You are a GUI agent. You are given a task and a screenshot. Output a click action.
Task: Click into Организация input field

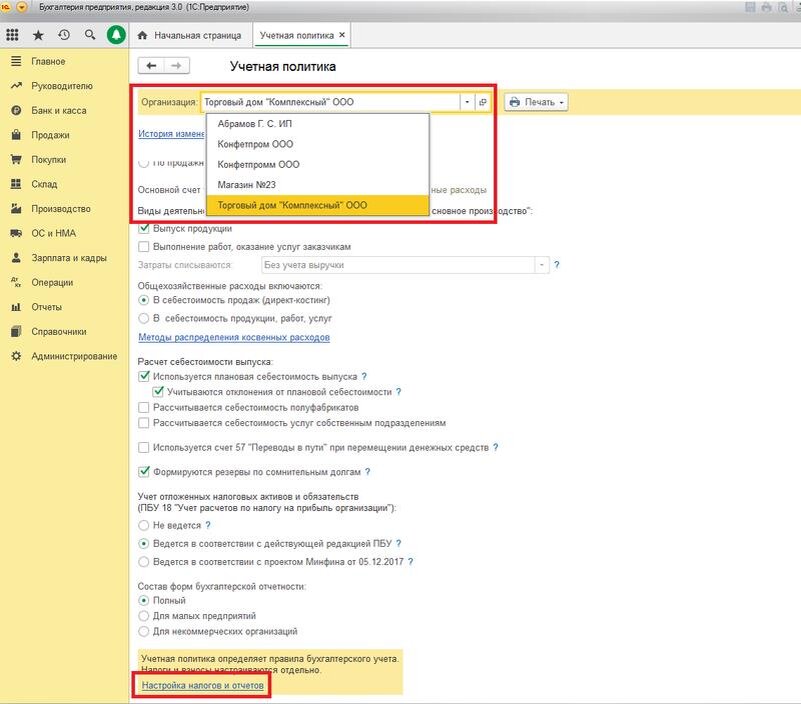point(330,102)
